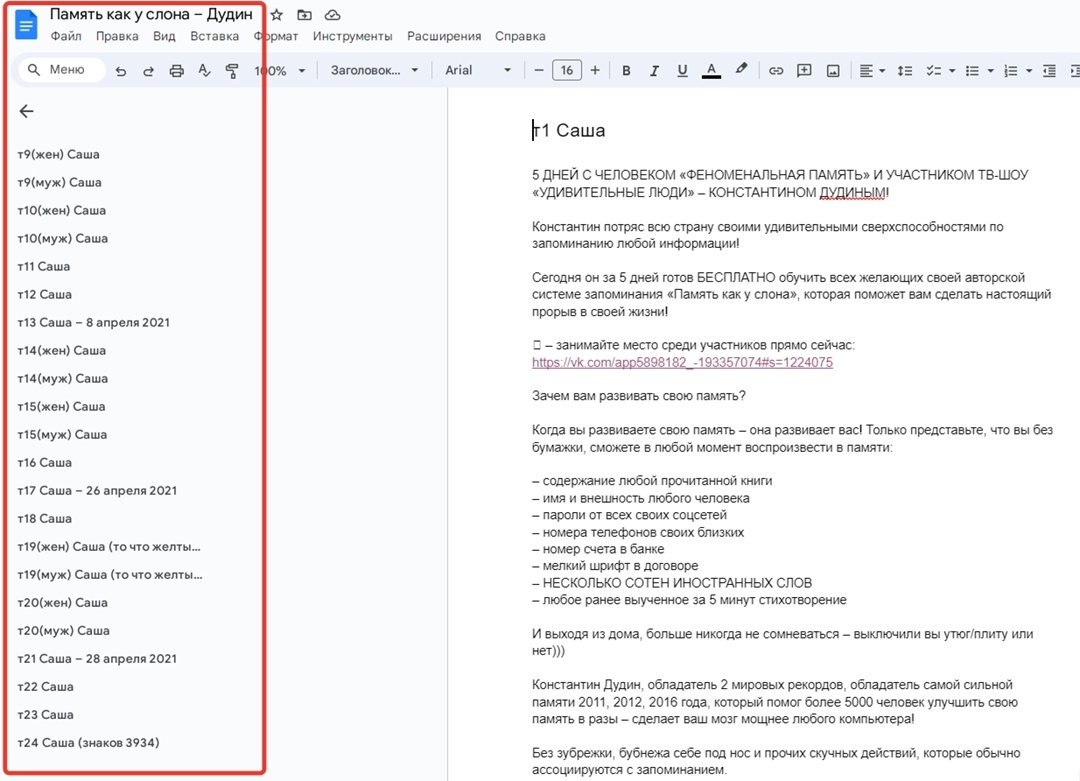Toggle italic formatting

click(x=654, y=70)
